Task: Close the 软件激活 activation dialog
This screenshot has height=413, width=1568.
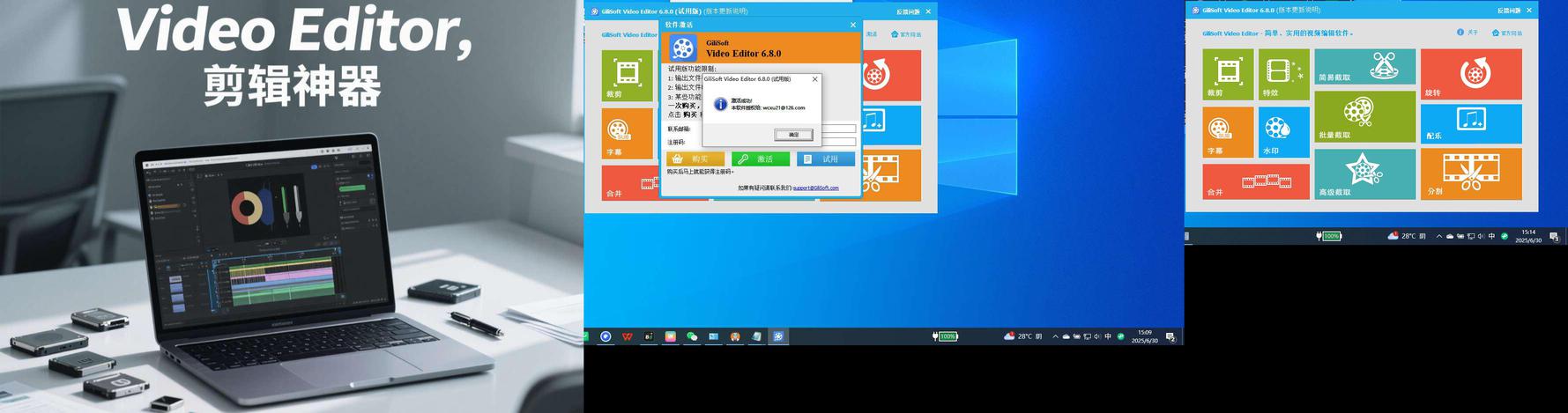Action: (852, 26)
